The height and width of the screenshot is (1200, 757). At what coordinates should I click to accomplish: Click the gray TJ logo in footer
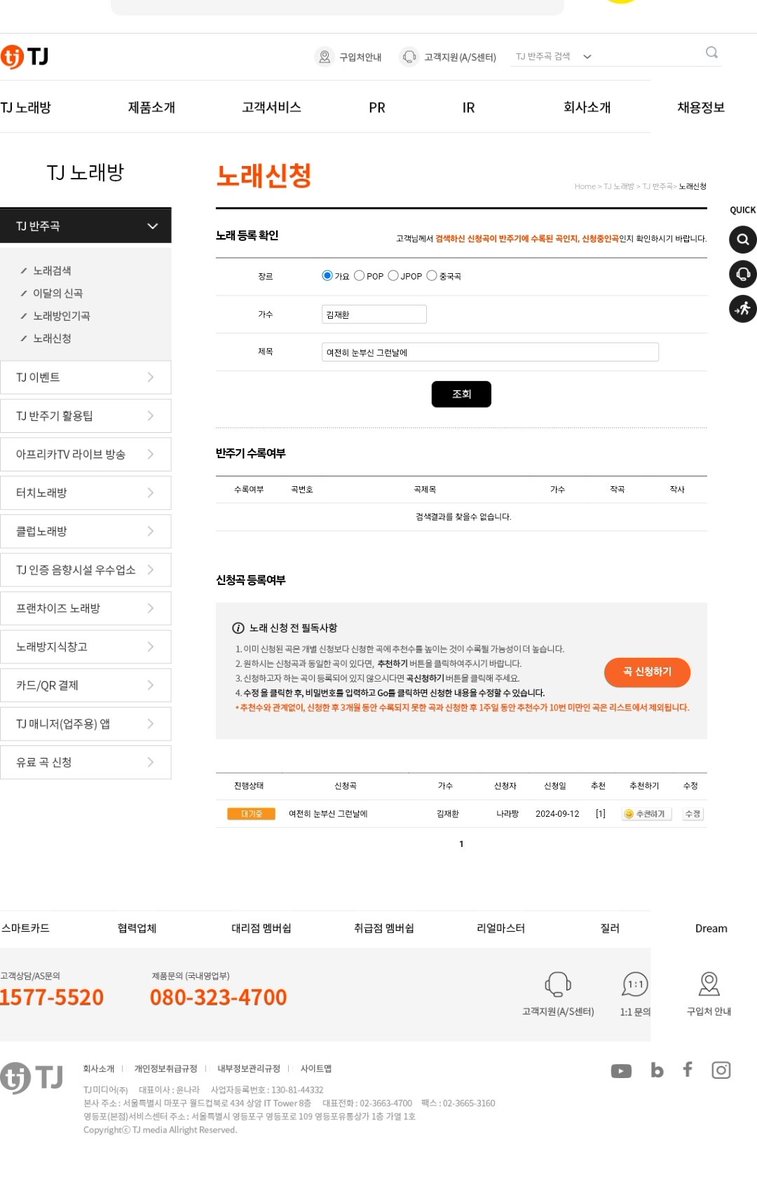(31, 1077)
